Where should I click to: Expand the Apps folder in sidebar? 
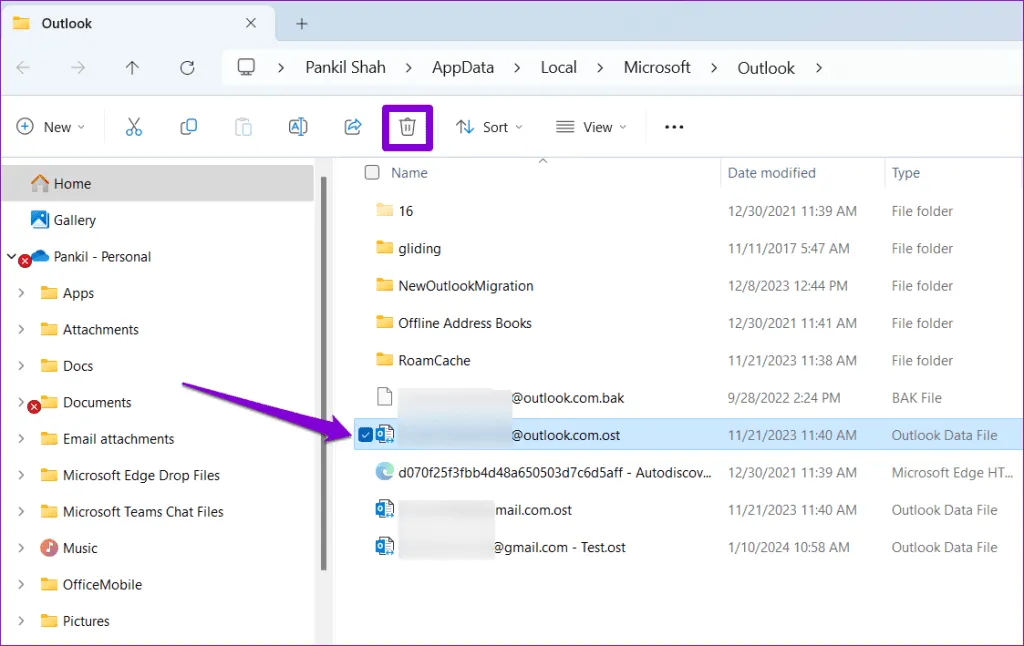pyautogui.click(x=22, y=293)
